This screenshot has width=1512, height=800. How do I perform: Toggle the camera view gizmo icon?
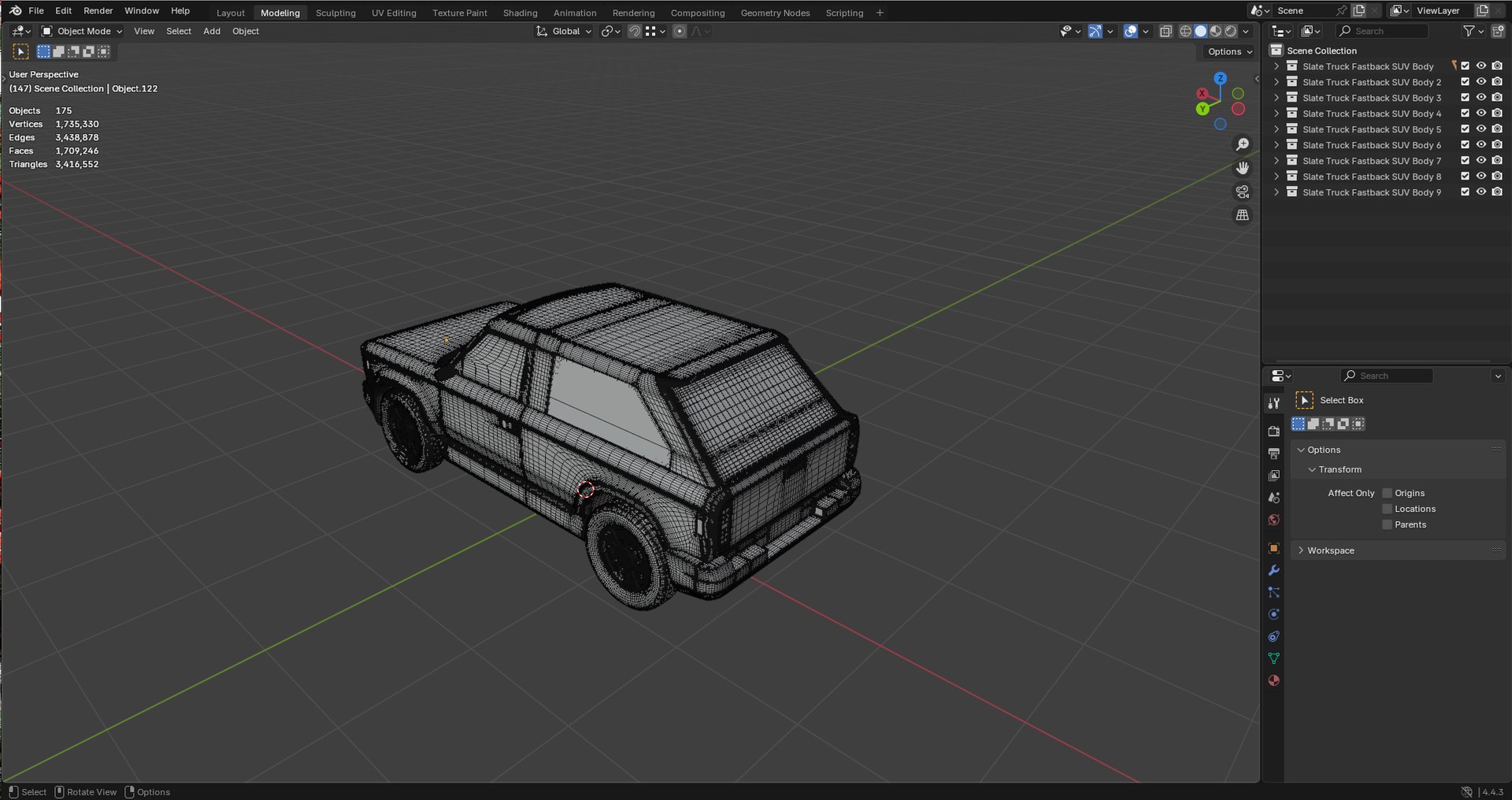tap(1243, 192)
